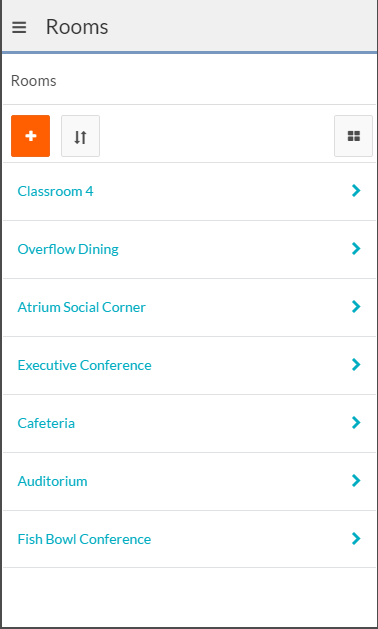Click the Rooms breadcrumb label
This screenshot has height=629, width=378.
pyautogui.click(x=34, y=81)
